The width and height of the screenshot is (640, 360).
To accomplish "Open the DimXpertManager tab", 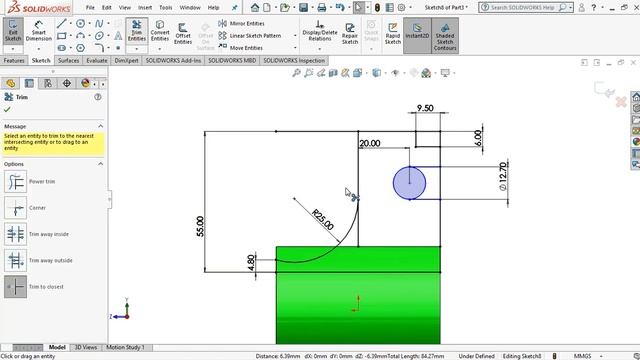I will (x=67, y=83).
